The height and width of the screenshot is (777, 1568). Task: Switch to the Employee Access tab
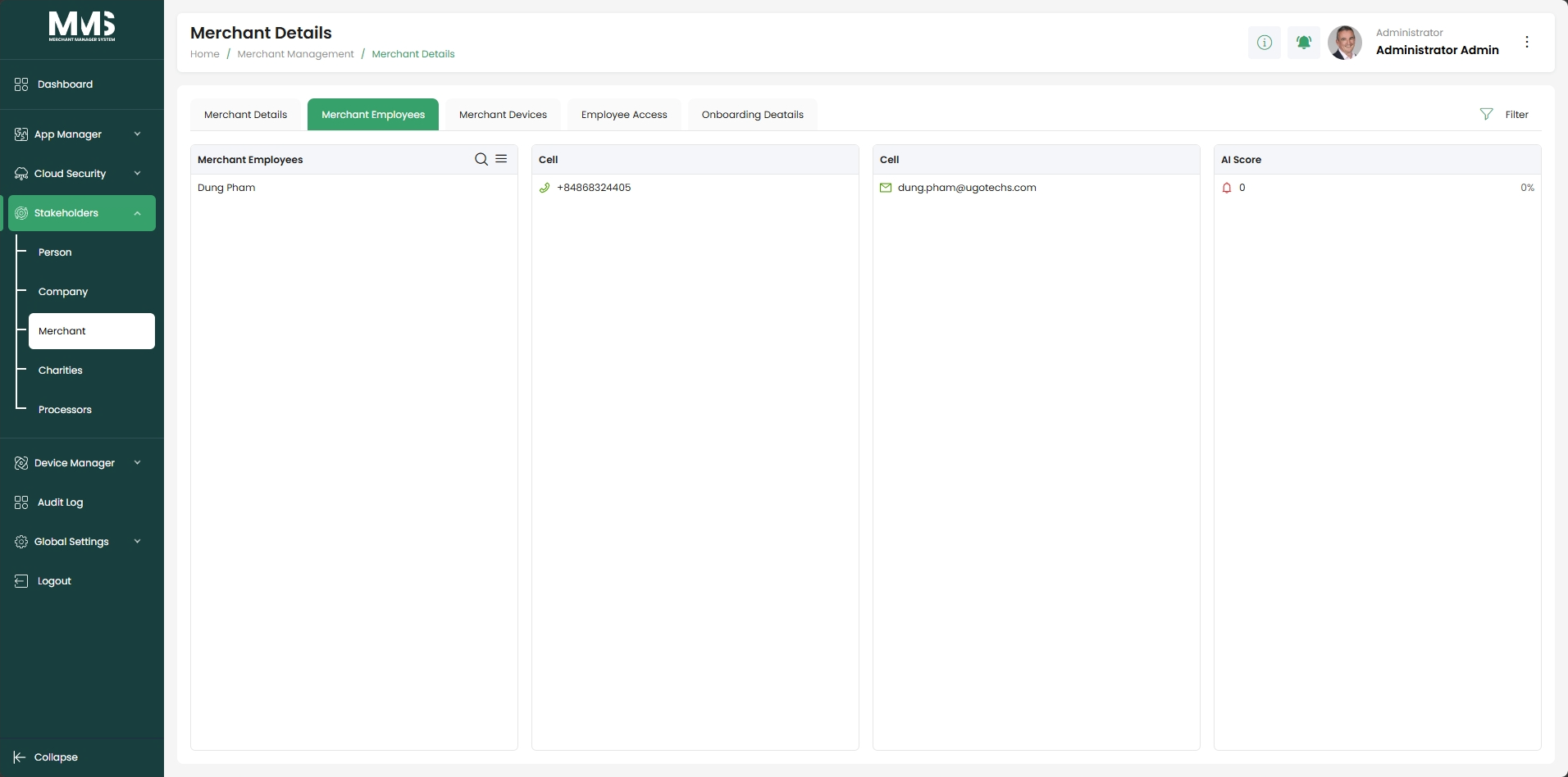tap(624, 115)
